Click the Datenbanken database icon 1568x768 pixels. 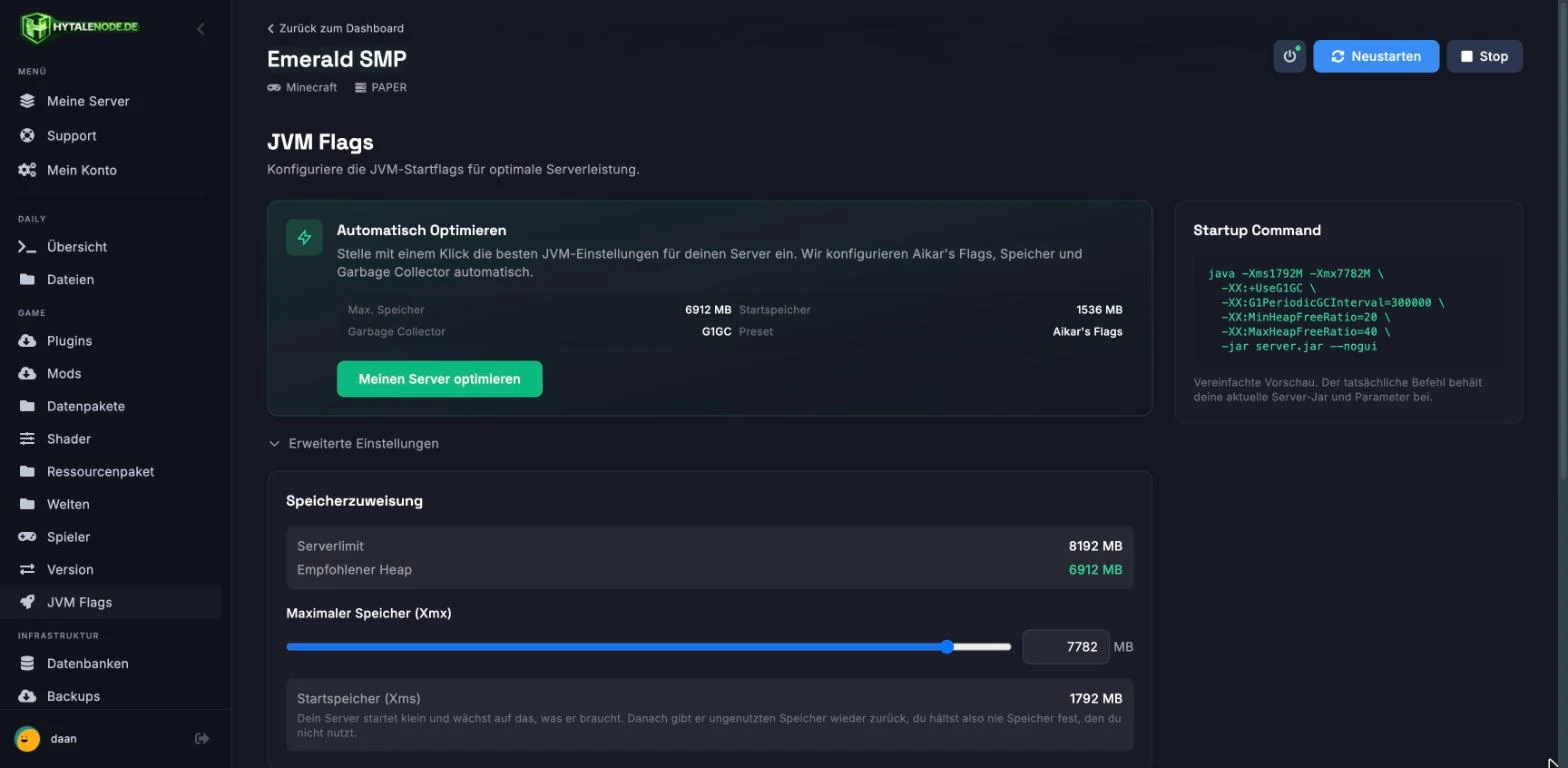27,664
